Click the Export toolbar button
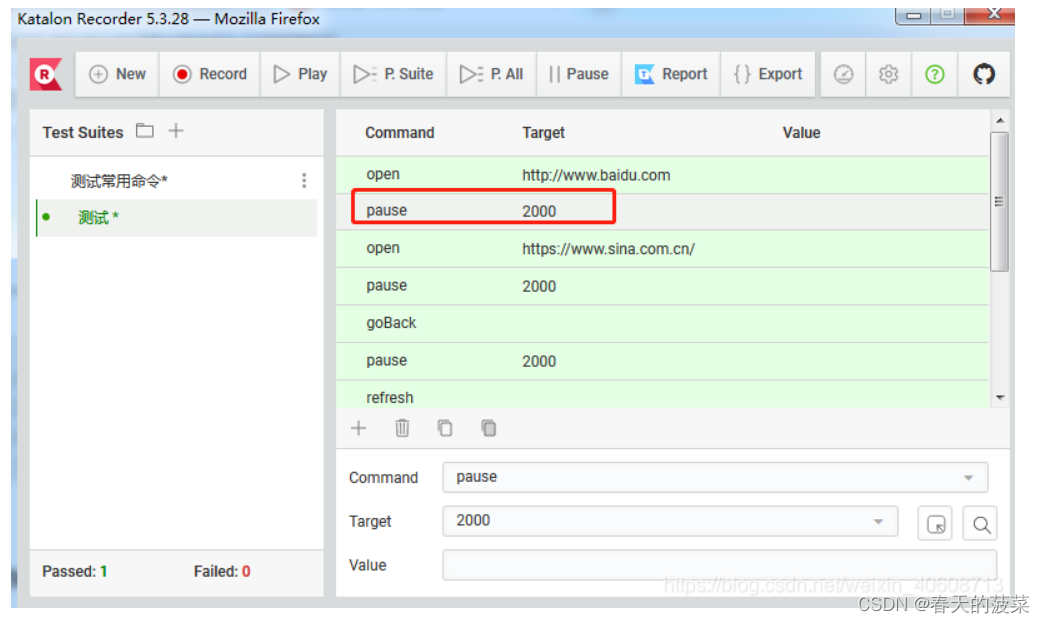The height and width of the screenshot is (623, 1045). coord(767,74)
